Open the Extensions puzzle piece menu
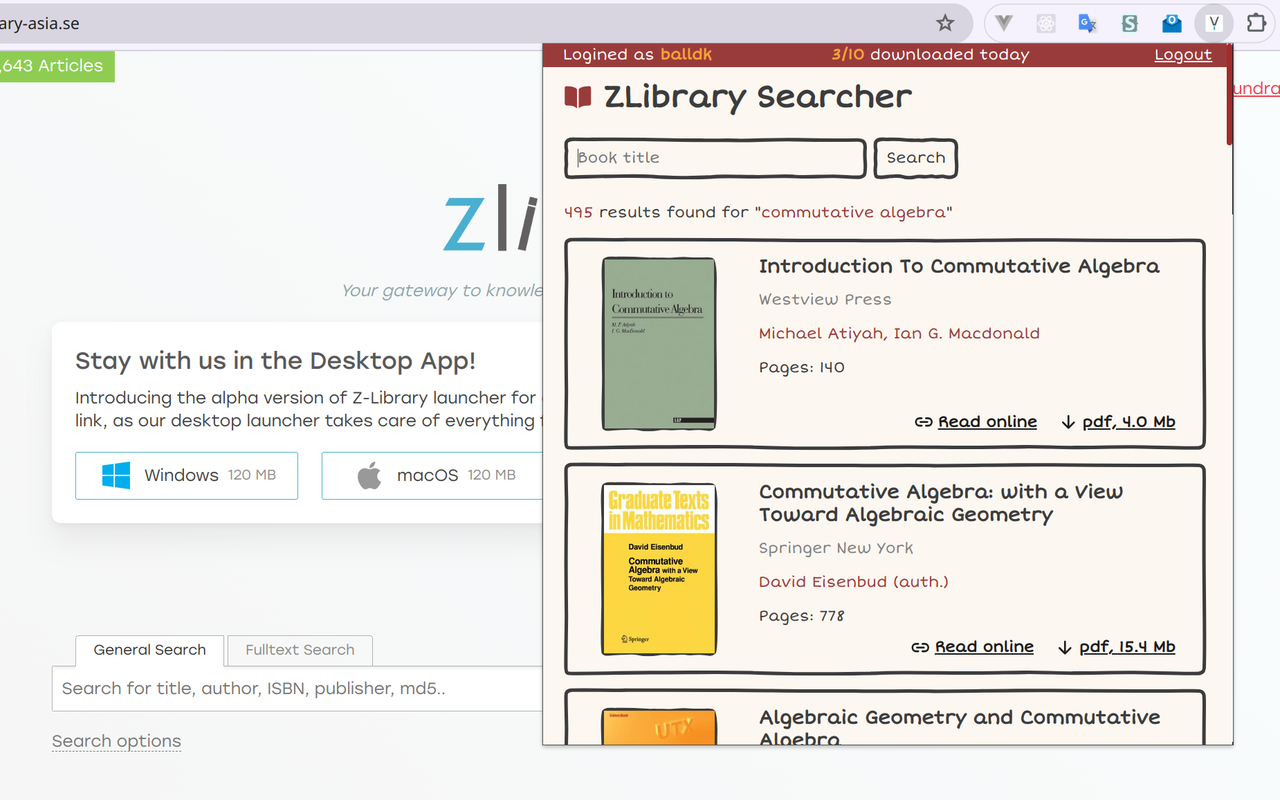The image size is (1280, 800). 1255,22
